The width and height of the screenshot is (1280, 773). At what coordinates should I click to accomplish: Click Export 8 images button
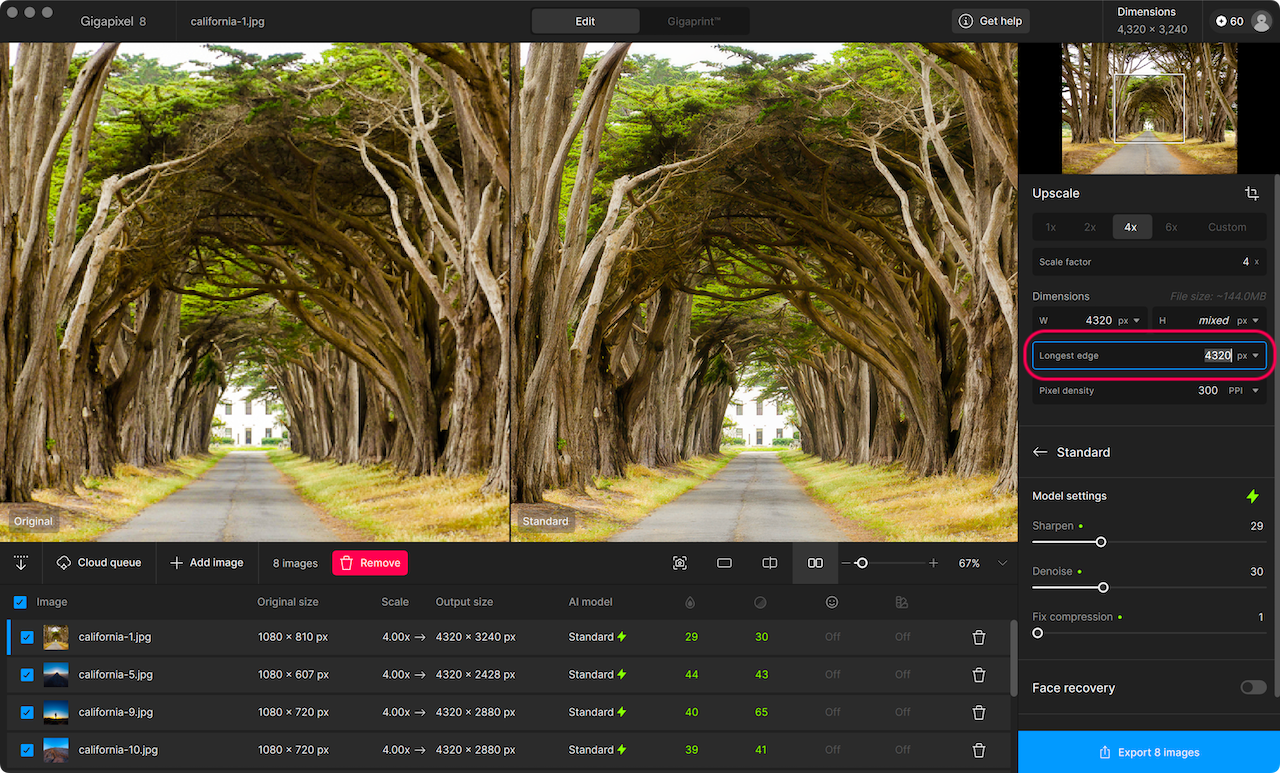[1149, 752]
